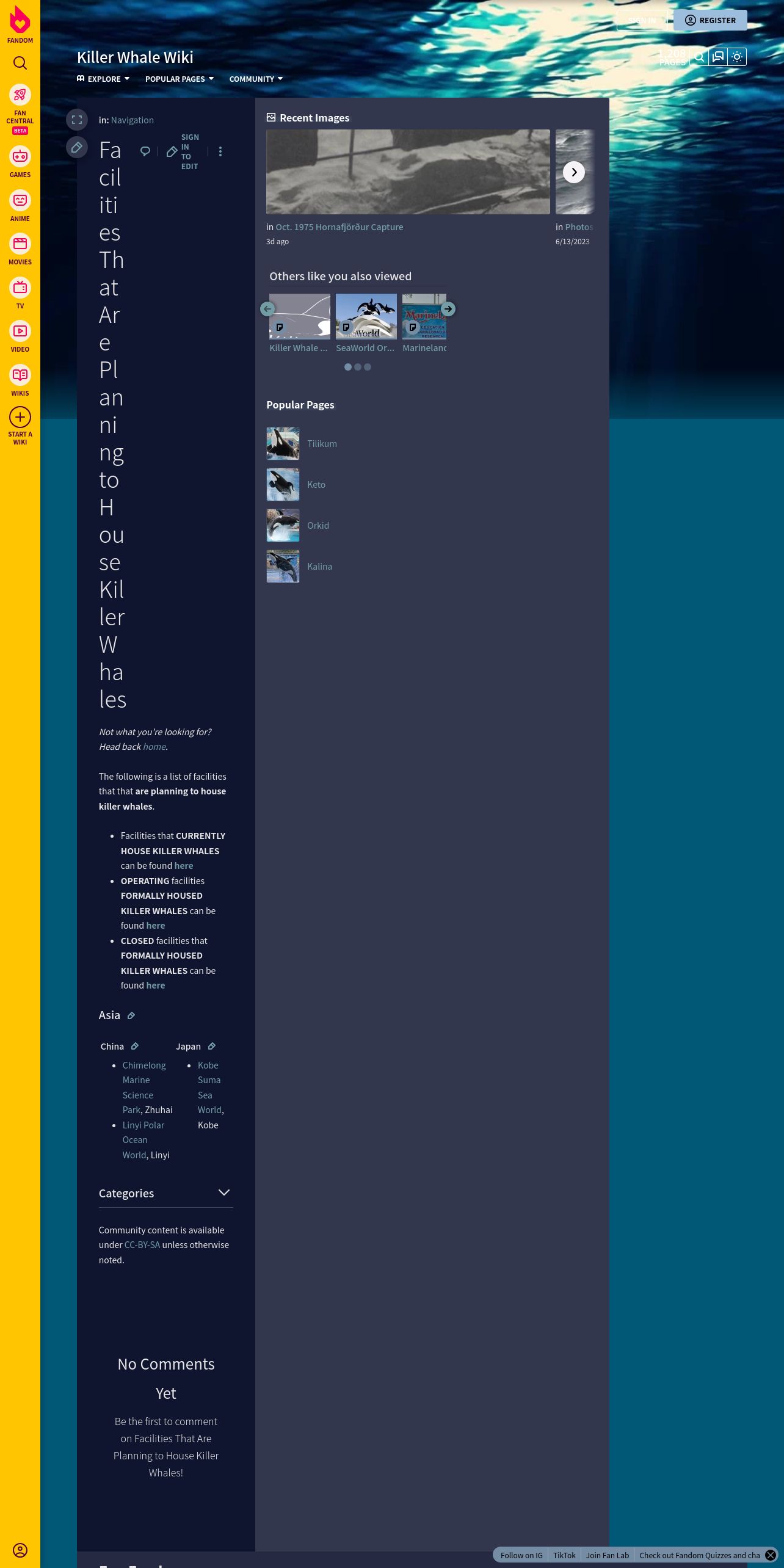Open the user profile icon at sidebar bottom
This screenshot has height=1568, width=784.
(20, 1550)
